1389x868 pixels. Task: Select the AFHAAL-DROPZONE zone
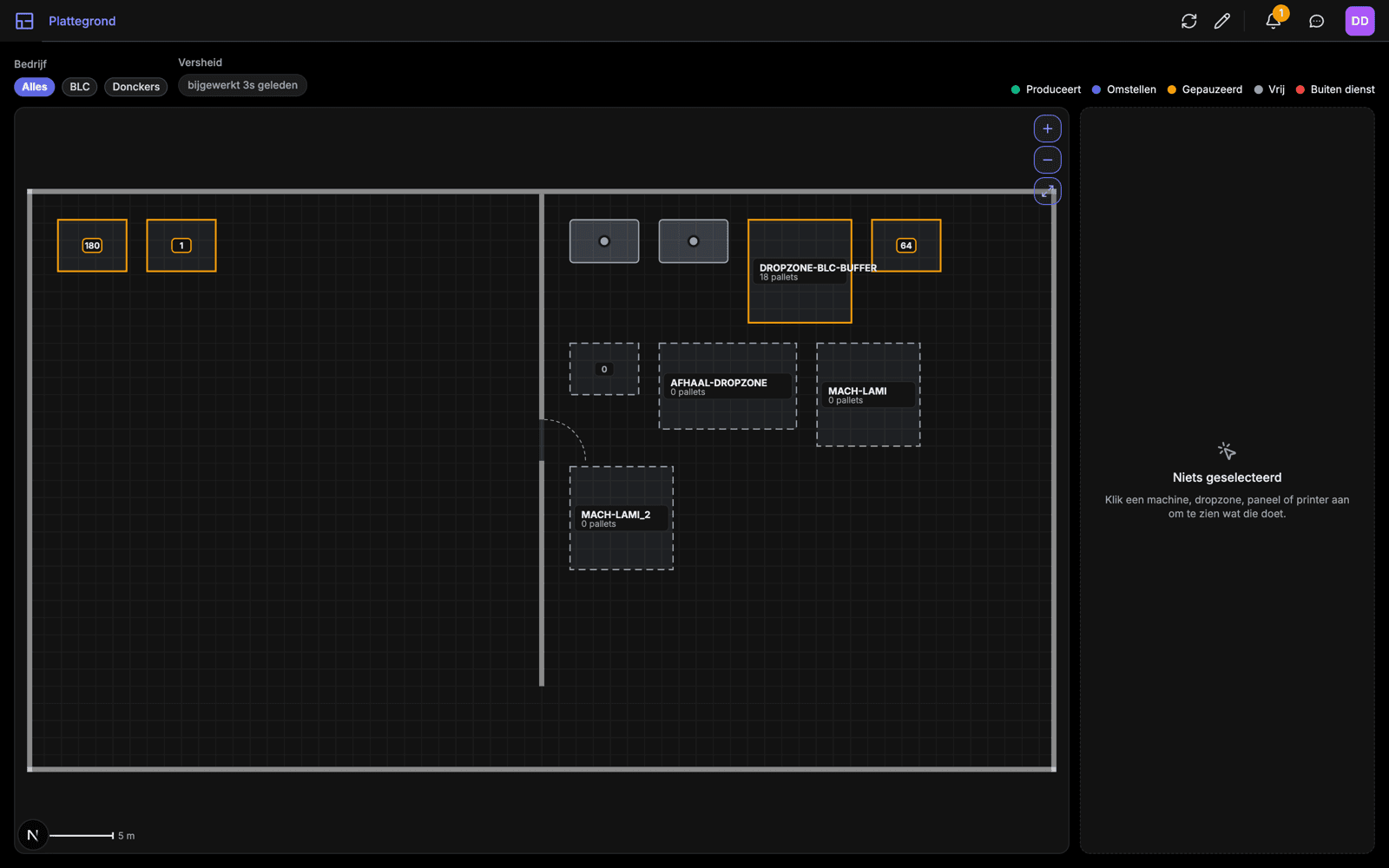(727, 386)
